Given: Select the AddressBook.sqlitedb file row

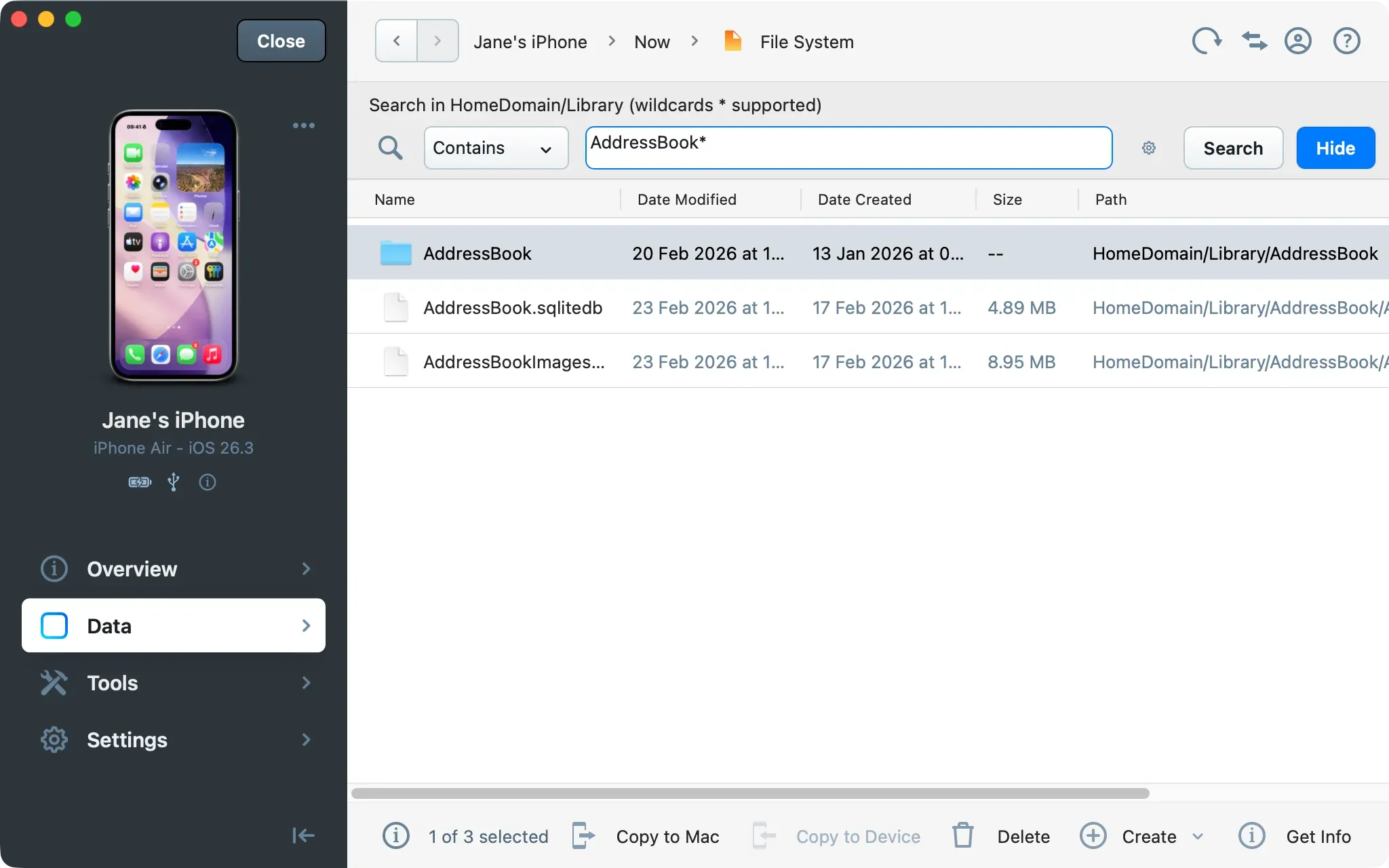Looking at the screenshot, I should pyautogui.click(x=513, y=307).
